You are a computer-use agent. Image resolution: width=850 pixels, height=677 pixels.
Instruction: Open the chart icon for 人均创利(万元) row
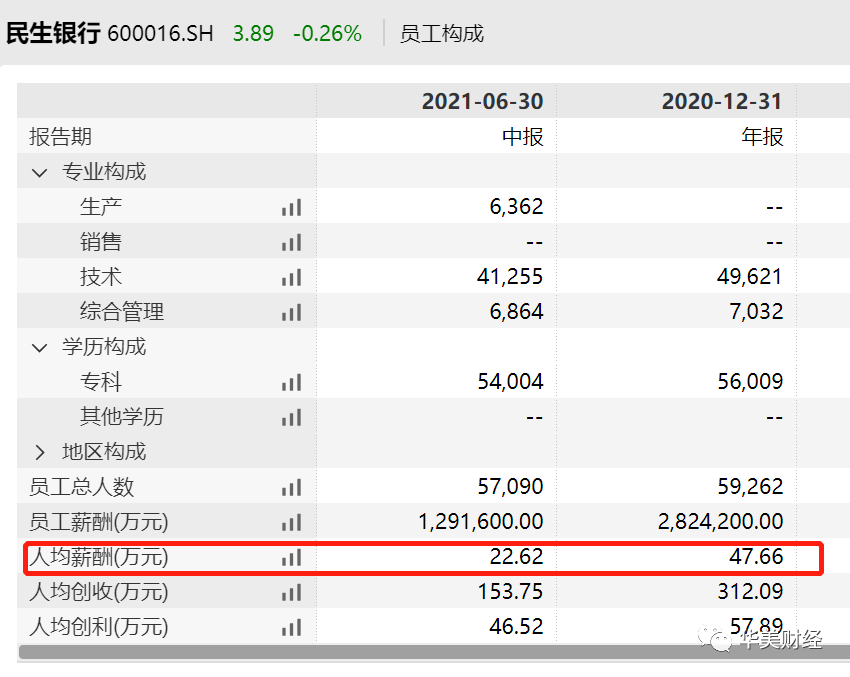coord(291,627)
